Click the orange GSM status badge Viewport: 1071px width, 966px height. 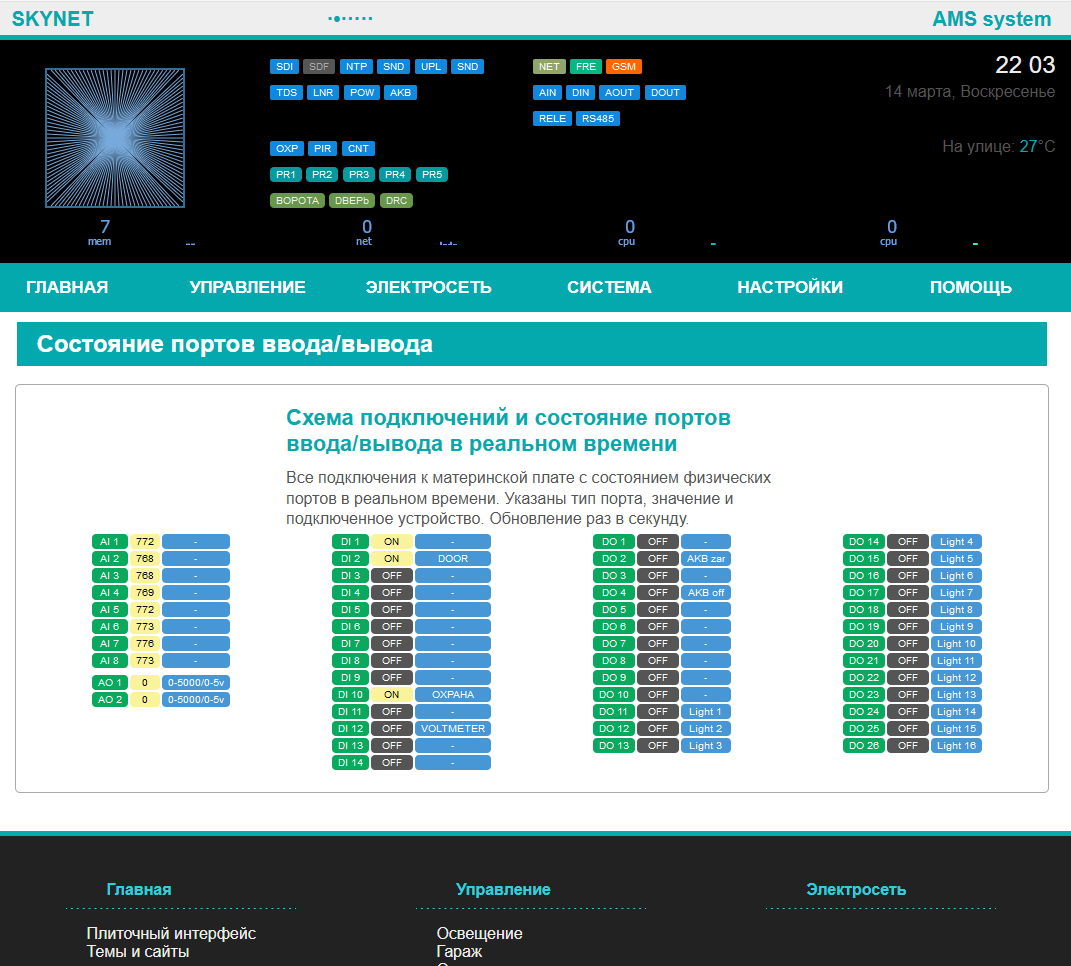pyautogui.click(x=625, y=67)
